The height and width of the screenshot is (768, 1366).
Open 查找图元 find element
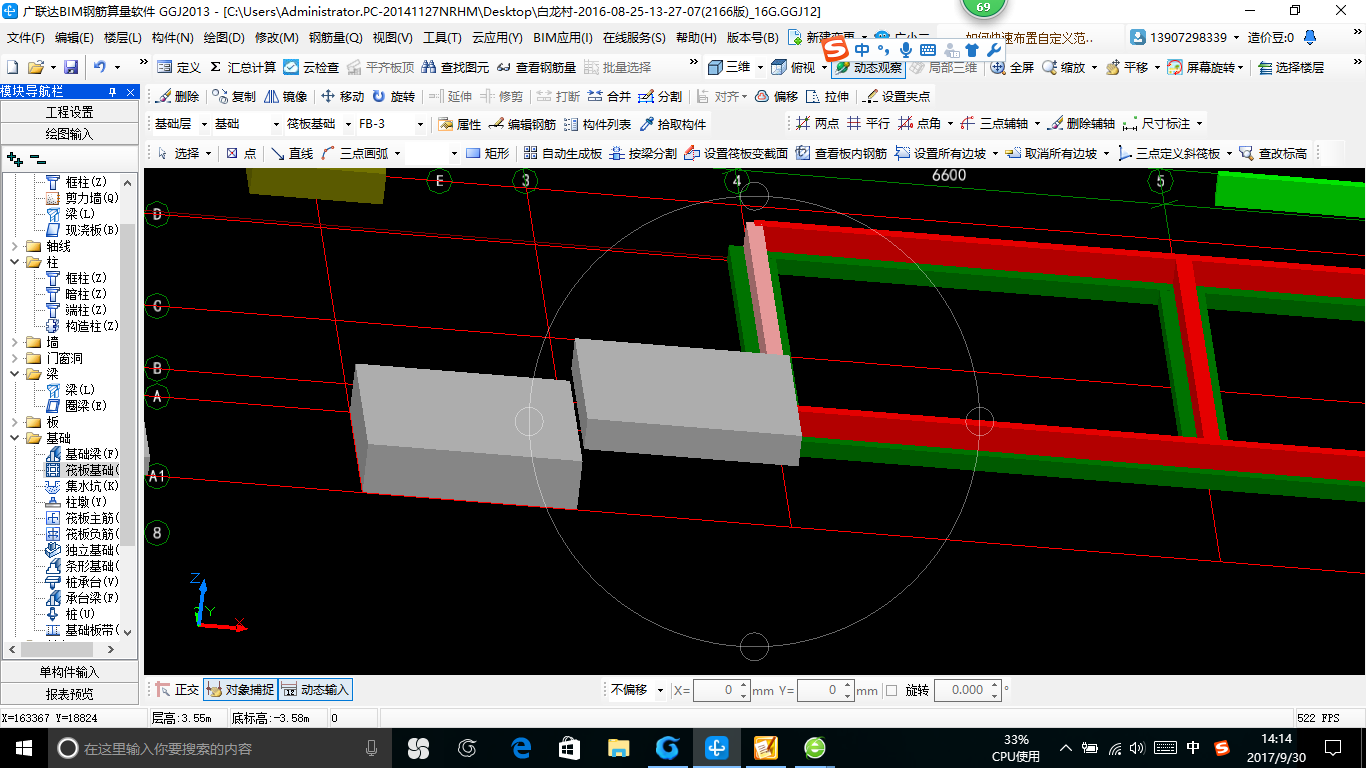click(x=456, y=67)
